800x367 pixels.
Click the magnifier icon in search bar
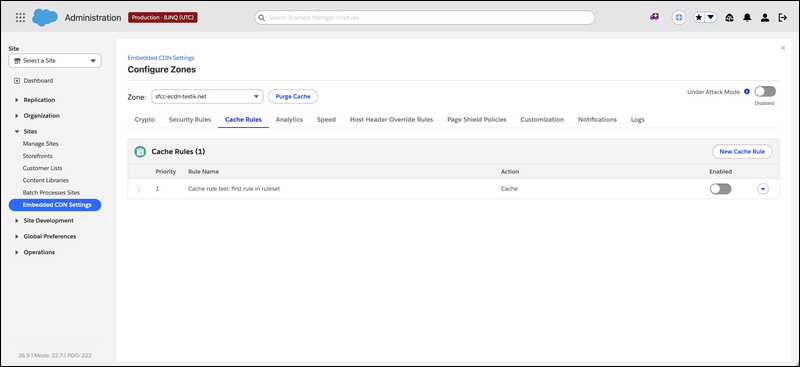coord(262,17)
